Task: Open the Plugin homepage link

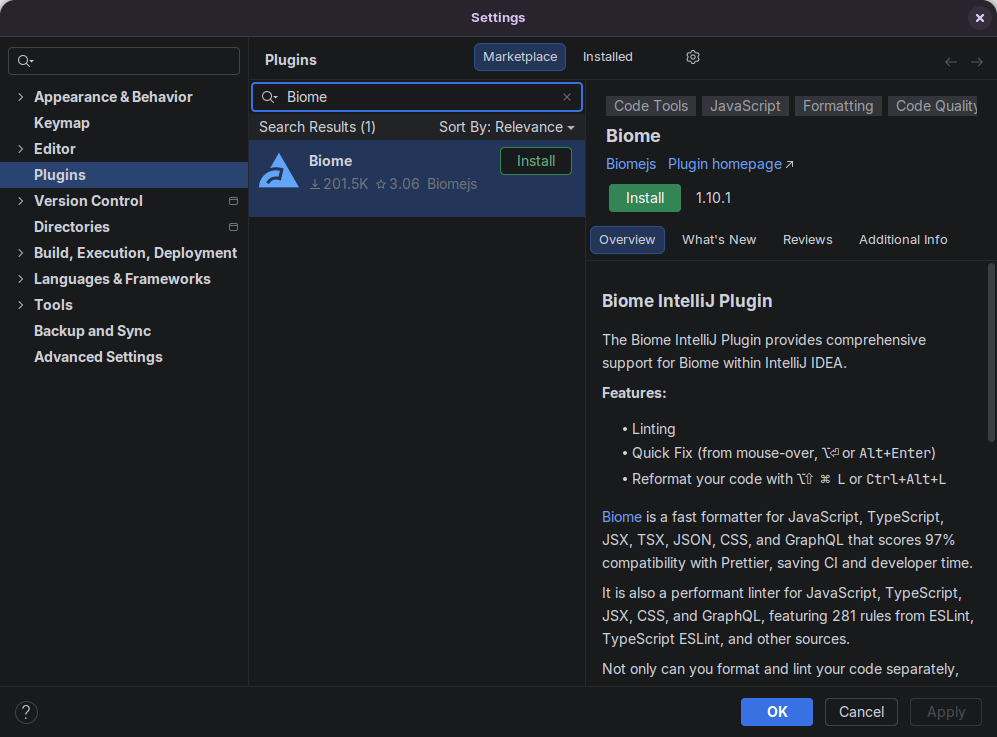Action: (x=731, y=164)
